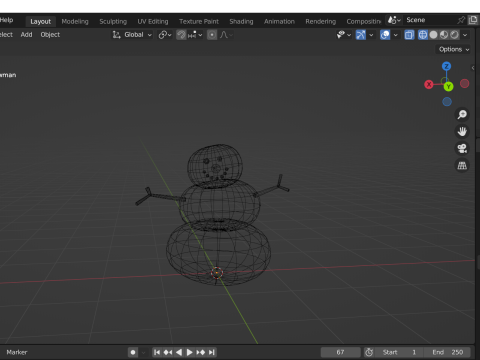
Task: Switch to the Animation workspace tab
Action: (x=279, y=22)
